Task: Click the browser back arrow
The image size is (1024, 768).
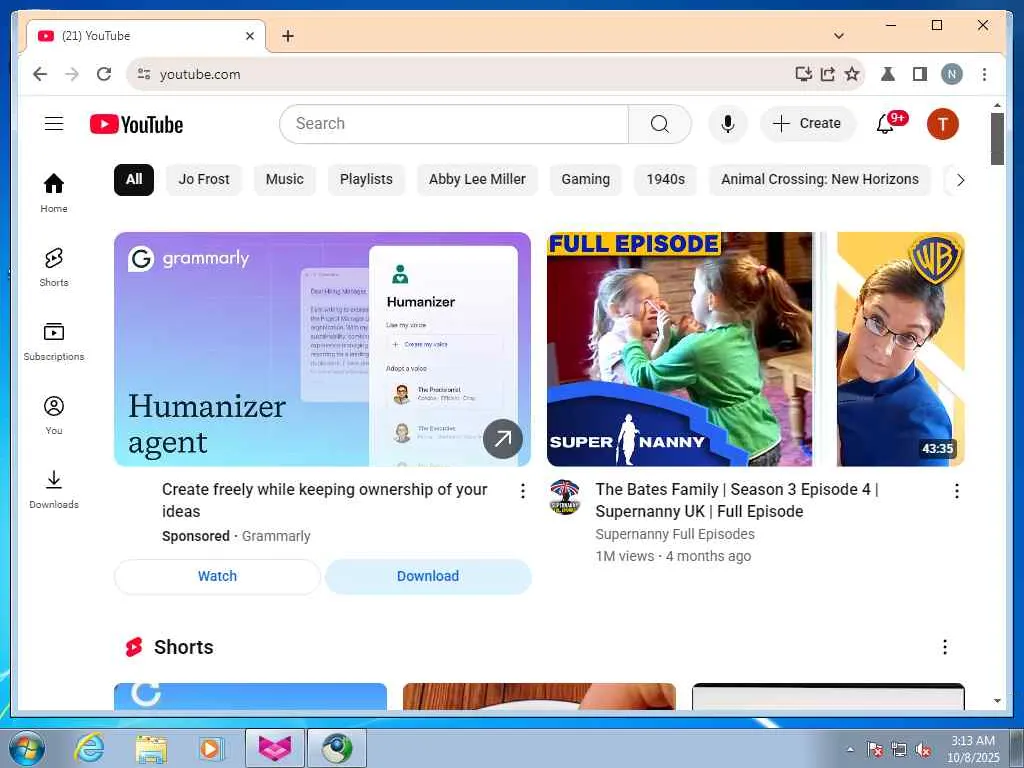Action: (40, 74)
